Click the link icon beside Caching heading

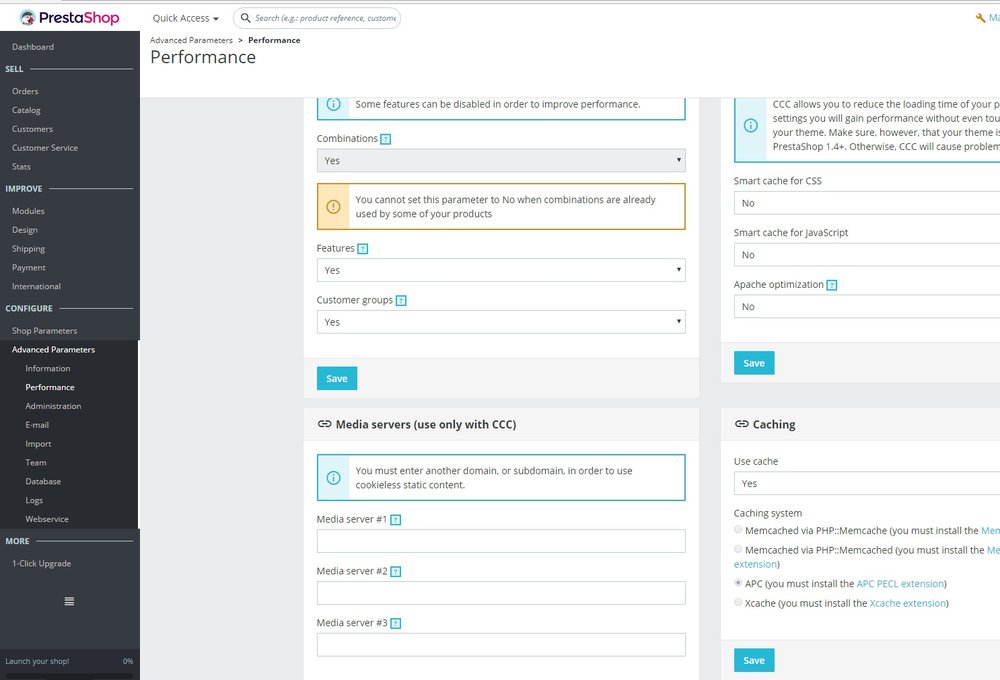[x=742, y=424]
